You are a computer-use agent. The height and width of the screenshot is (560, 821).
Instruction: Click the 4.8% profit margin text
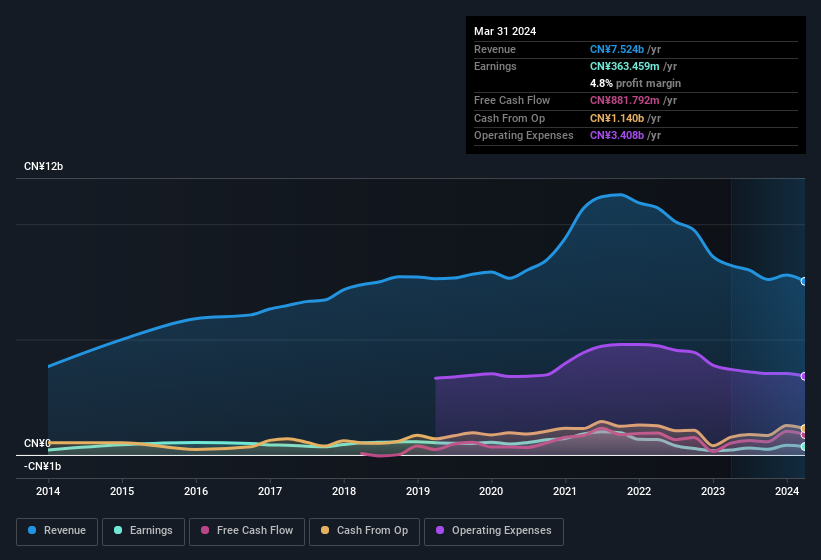click(x=635, y=83)
